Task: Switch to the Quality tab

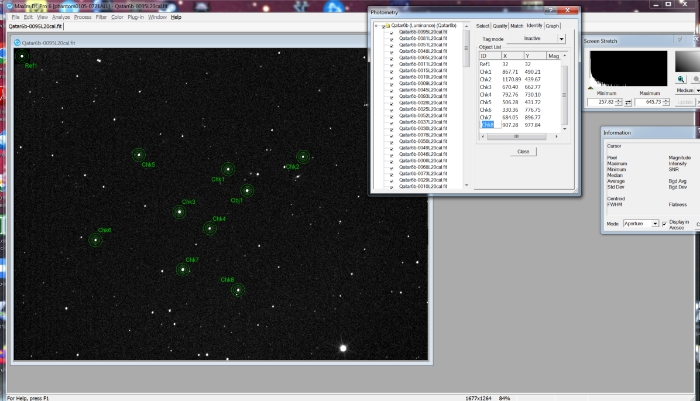Action: point(499,26)
